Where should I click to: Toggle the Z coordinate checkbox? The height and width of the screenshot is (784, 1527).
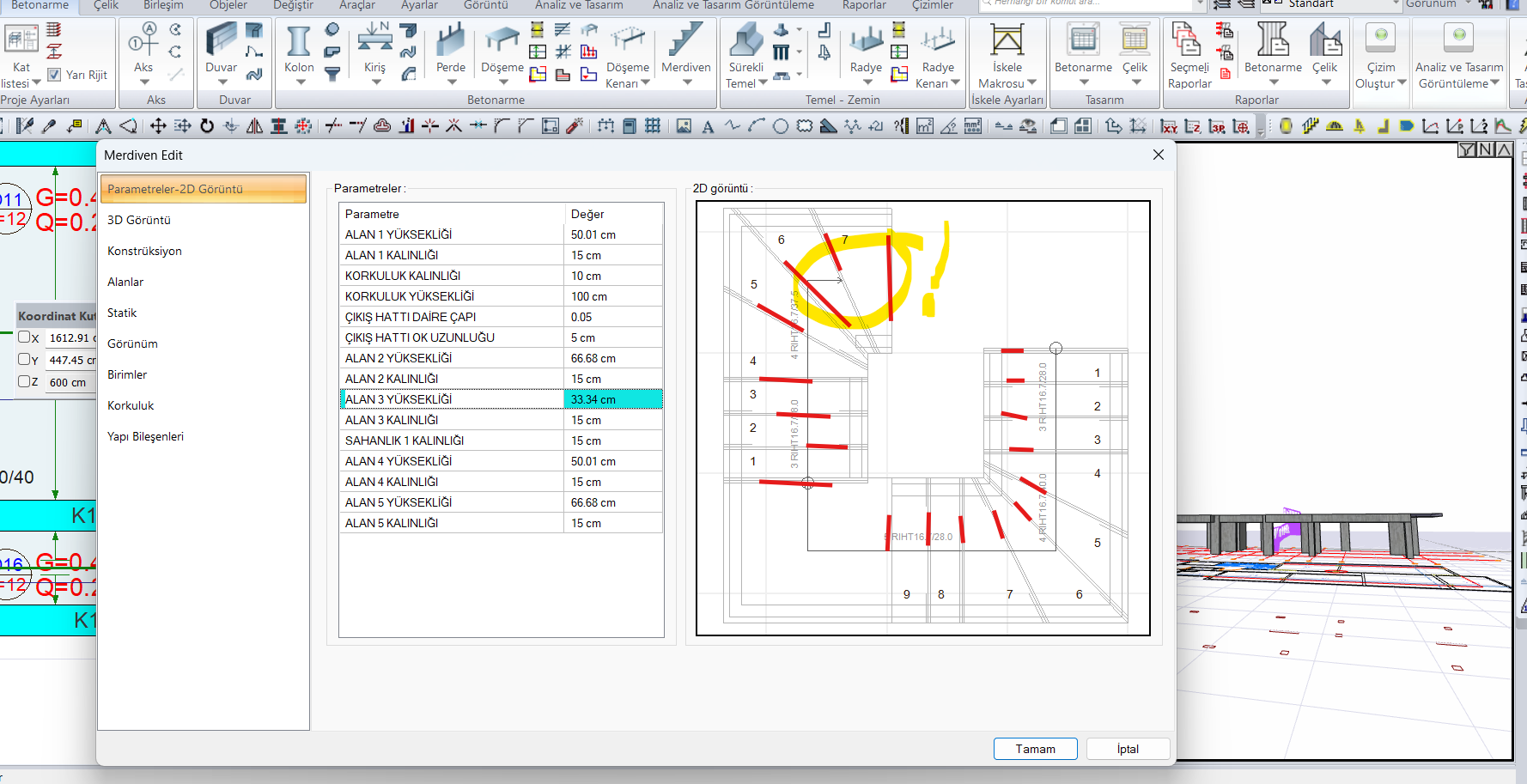pyautogui.click(x=24, y=381)
